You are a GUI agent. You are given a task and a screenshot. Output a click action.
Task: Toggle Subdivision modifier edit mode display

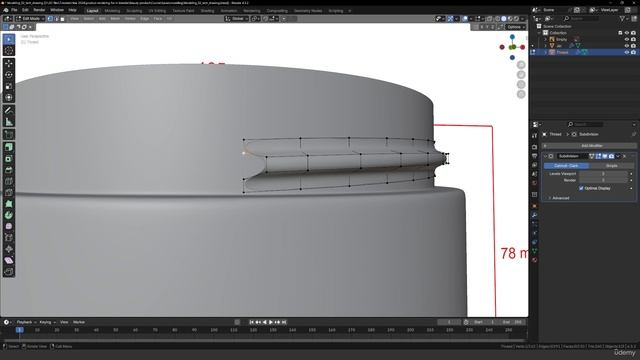(598, 156)
